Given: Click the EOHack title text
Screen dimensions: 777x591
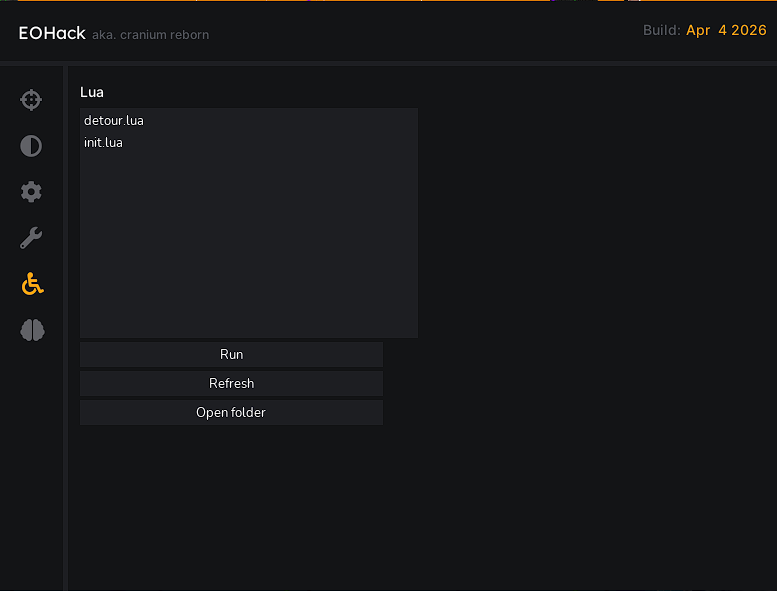Looking at the screenshot, I should (x=52, y=33).
